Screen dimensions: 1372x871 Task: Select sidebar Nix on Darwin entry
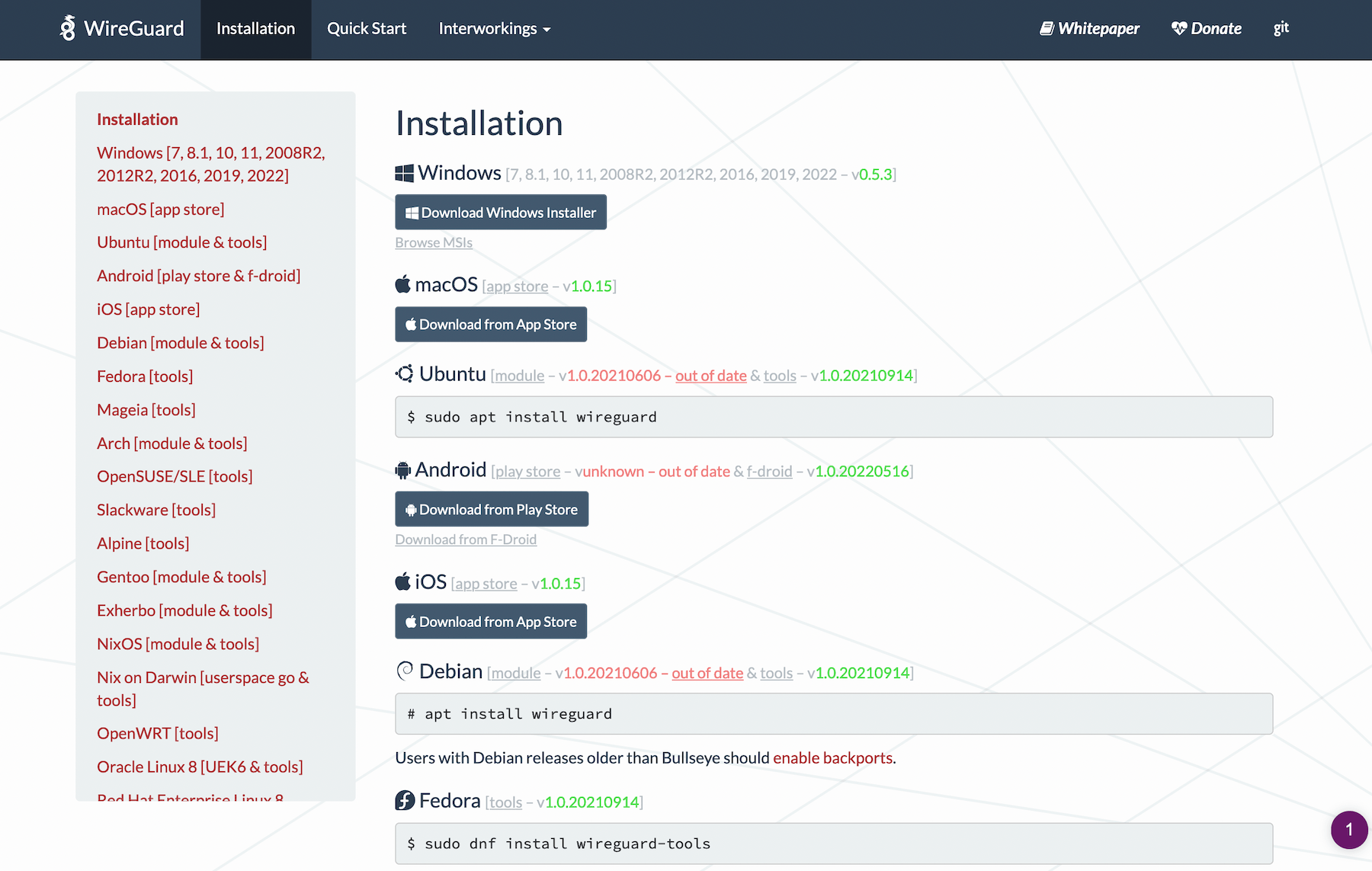pos(204,689)
